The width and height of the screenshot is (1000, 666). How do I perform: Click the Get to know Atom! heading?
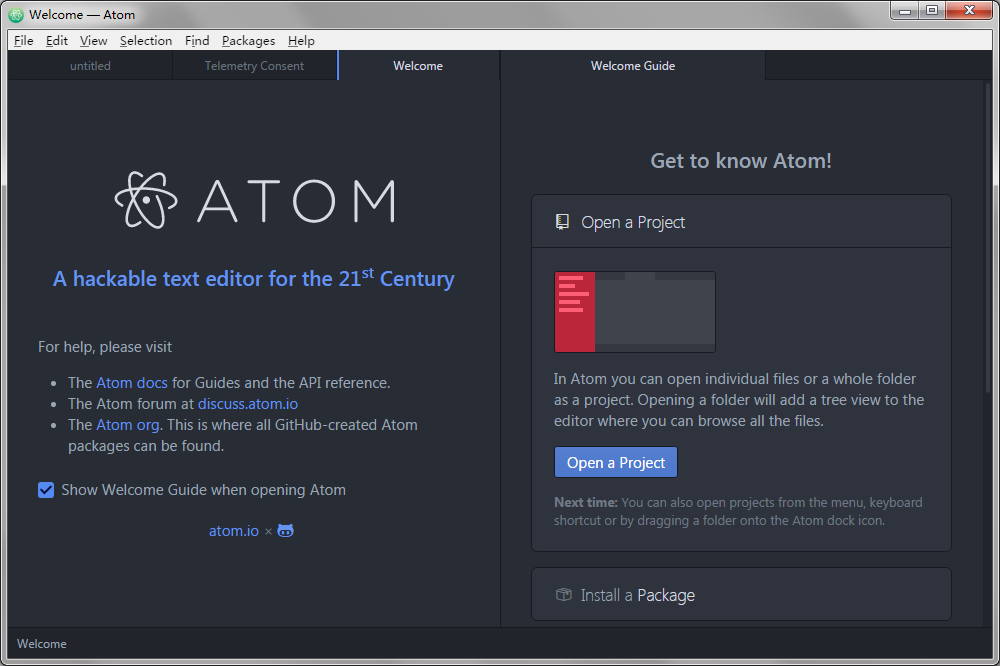click(x=741, y=161)
